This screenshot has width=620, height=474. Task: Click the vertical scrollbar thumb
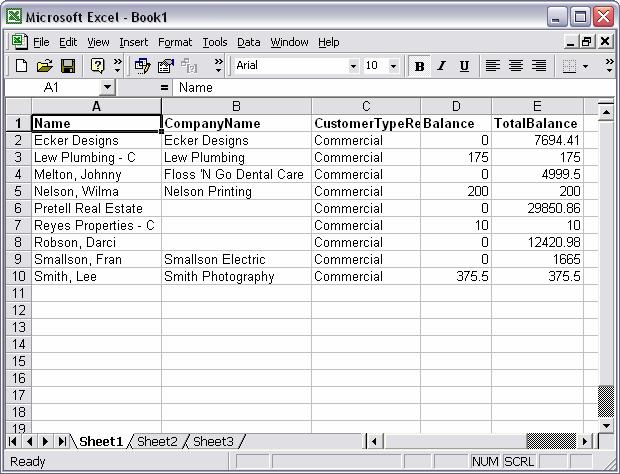click(x=605, y=401)
